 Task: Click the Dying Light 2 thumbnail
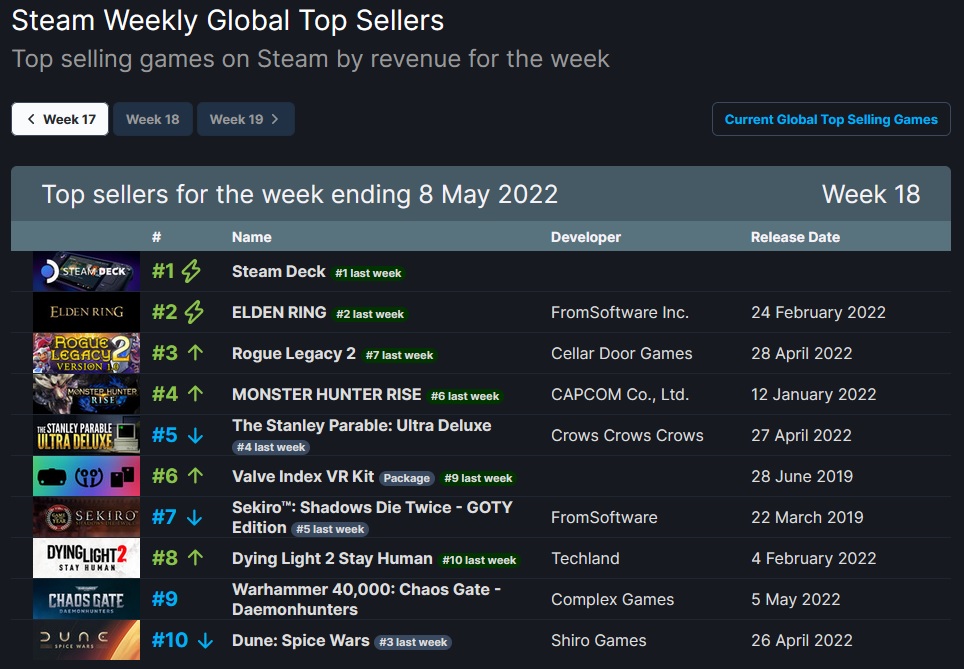point(86,558)
